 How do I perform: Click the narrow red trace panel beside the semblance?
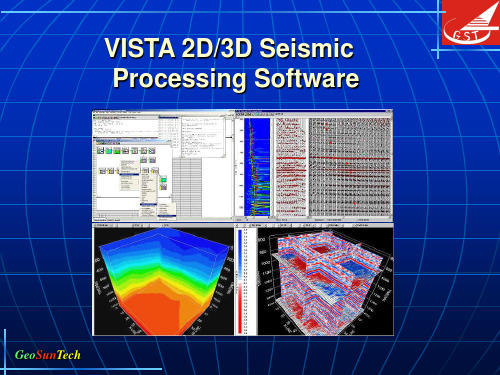click(x=290, y=167)
